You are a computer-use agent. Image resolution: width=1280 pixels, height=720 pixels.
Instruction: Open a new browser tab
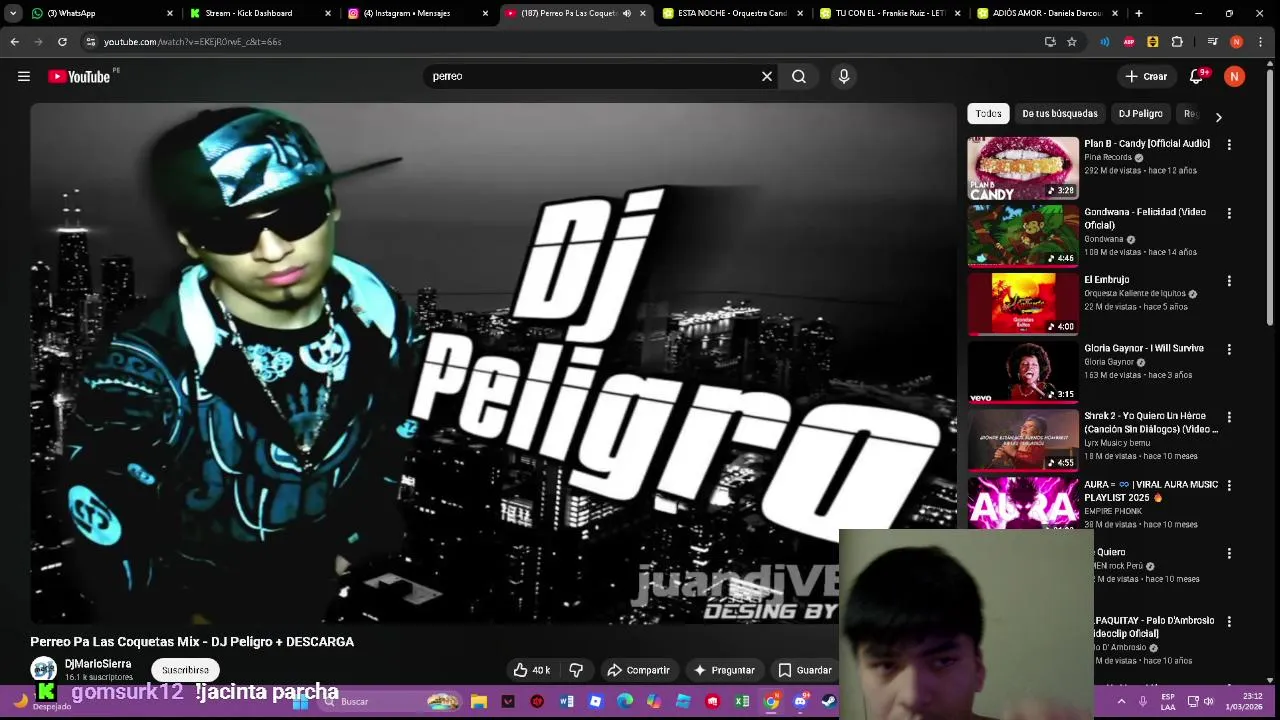click(x=1138, y=13)
